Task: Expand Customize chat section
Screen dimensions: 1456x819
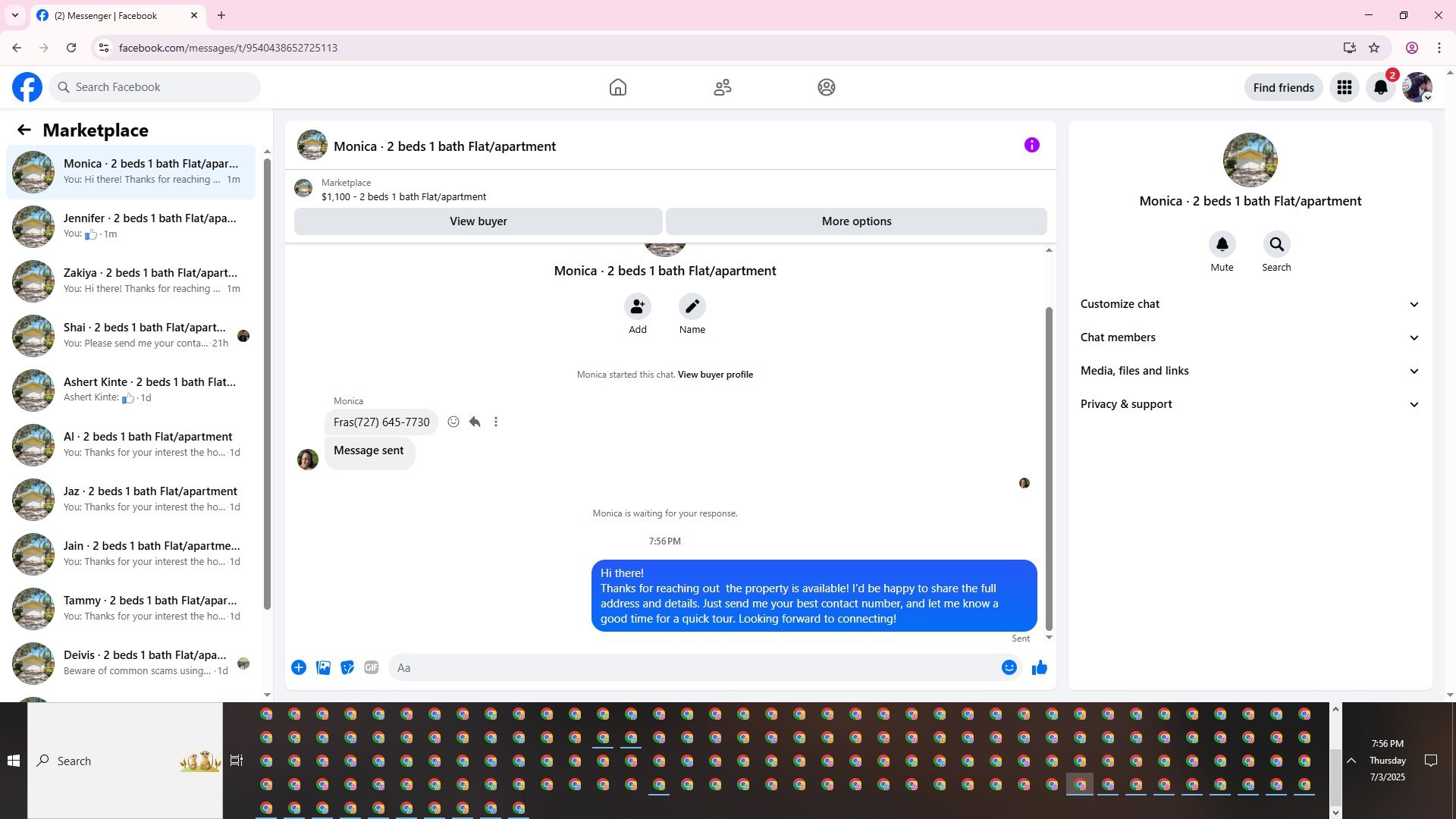Action: tap(1250, 304)
